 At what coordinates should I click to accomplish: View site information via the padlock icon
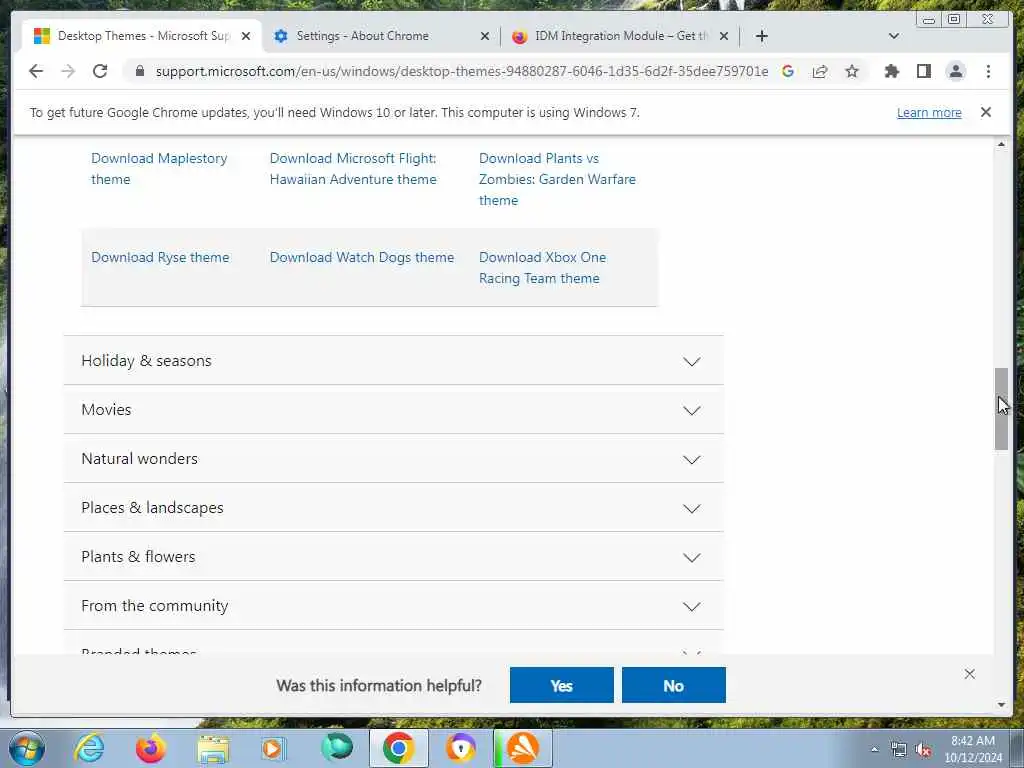[139, 71]
